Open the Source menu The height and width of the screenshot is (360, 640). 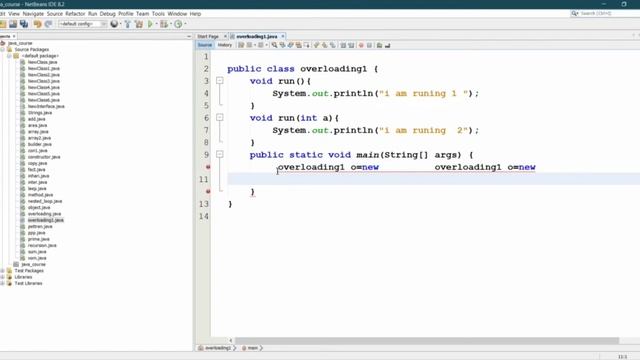[x=55, y=13]
